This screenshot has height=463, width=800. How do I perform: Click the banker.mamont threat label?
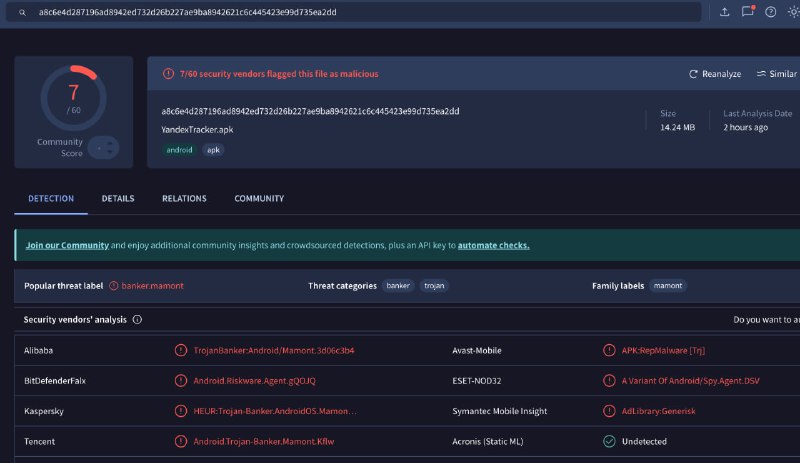click(x=153, y=286)
